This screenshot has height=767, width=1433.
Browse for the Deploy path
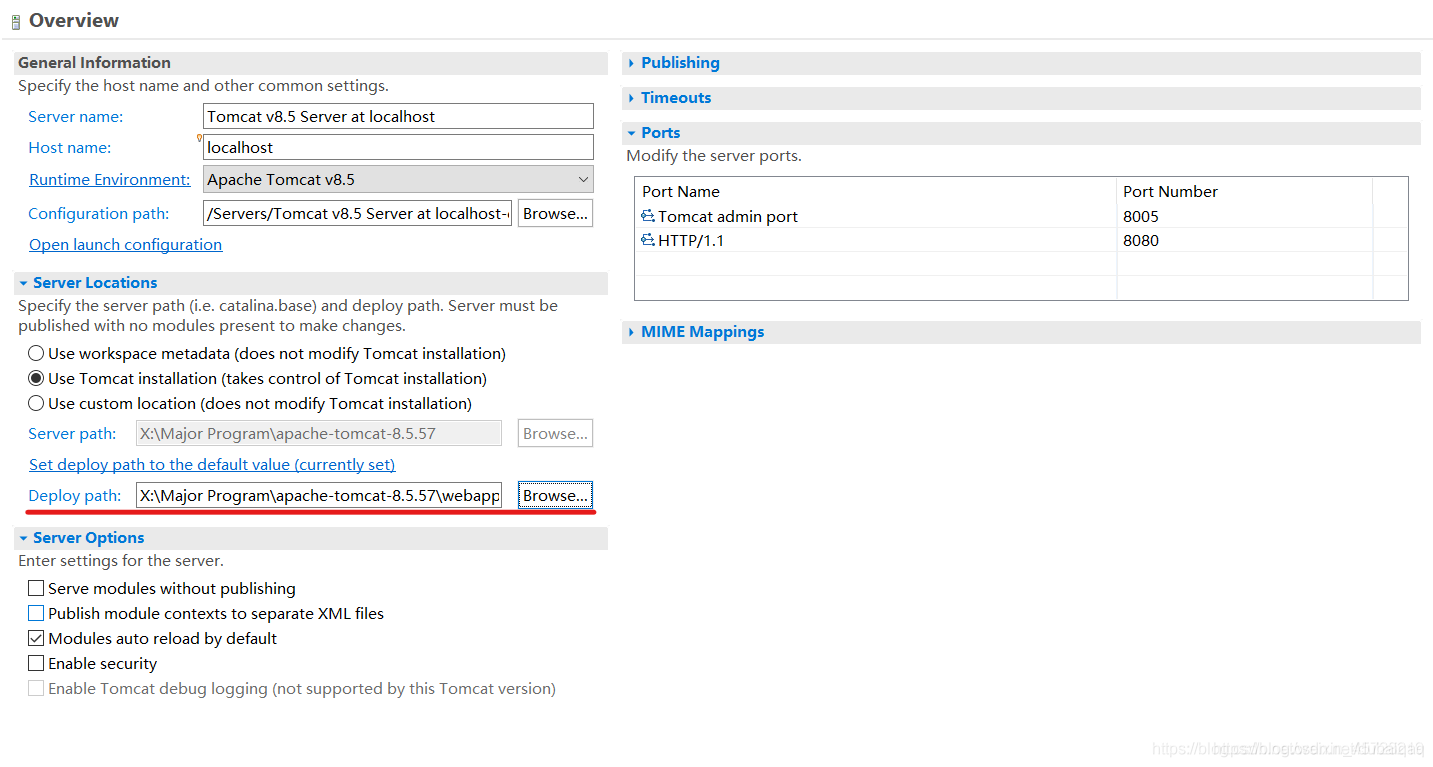point(556,495)
